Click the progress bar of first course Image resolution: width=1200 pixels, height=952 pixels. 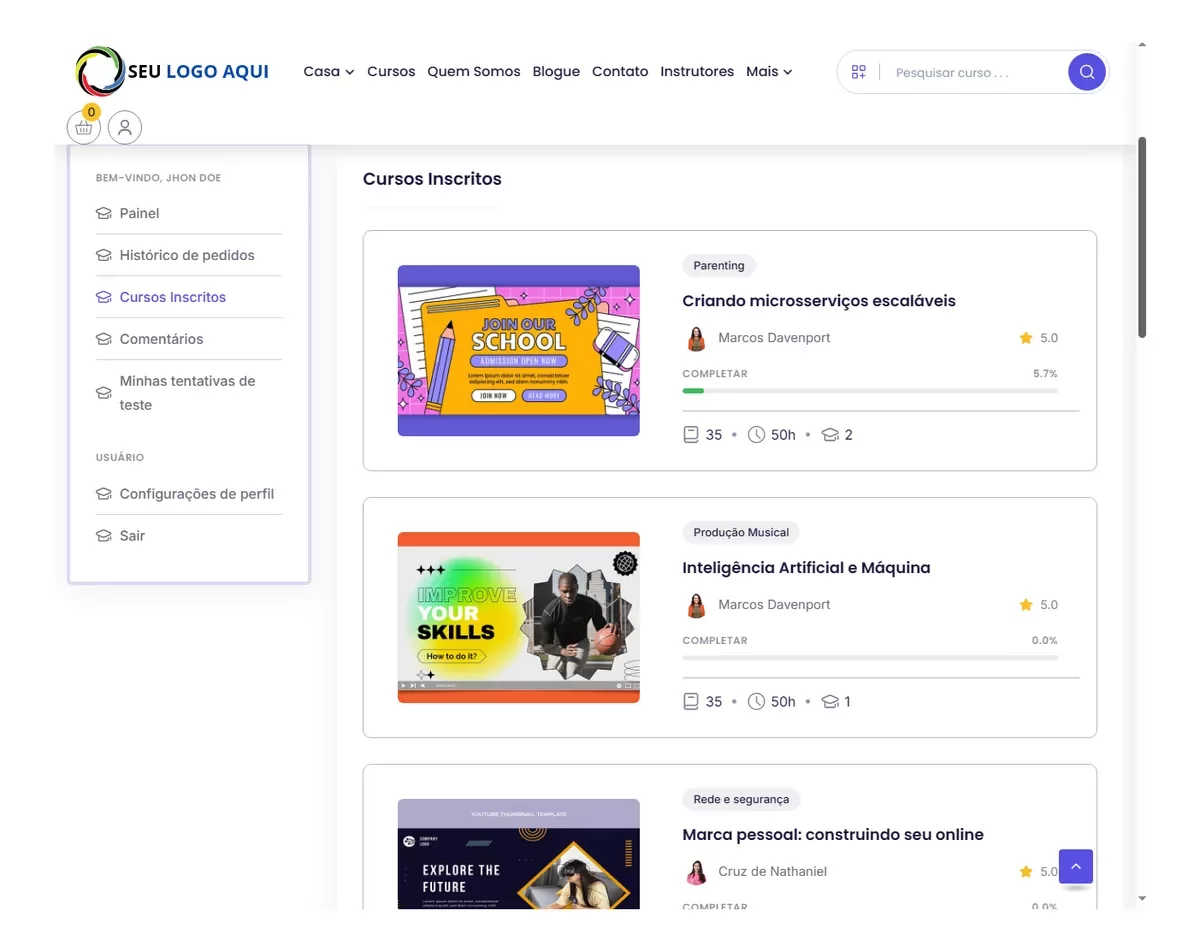pos(869,391)
